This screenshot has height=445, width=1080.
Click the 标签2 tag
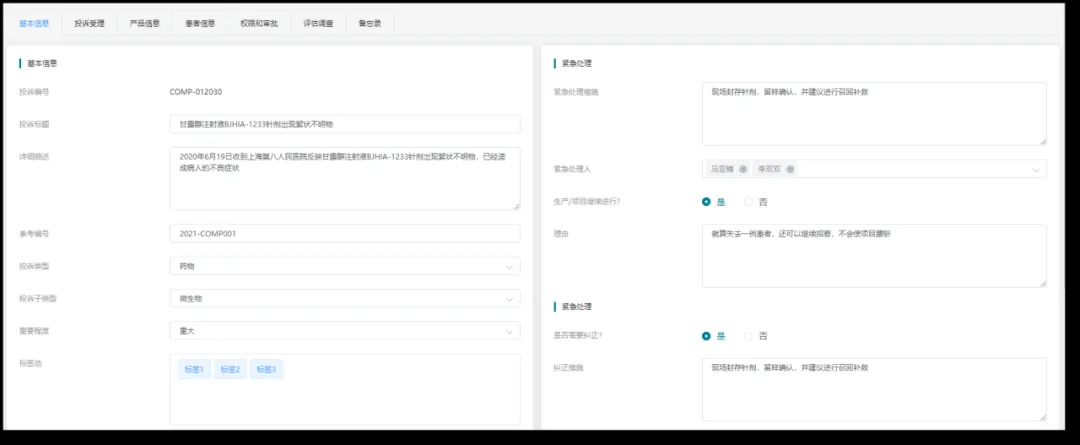[x=230, y=369]
